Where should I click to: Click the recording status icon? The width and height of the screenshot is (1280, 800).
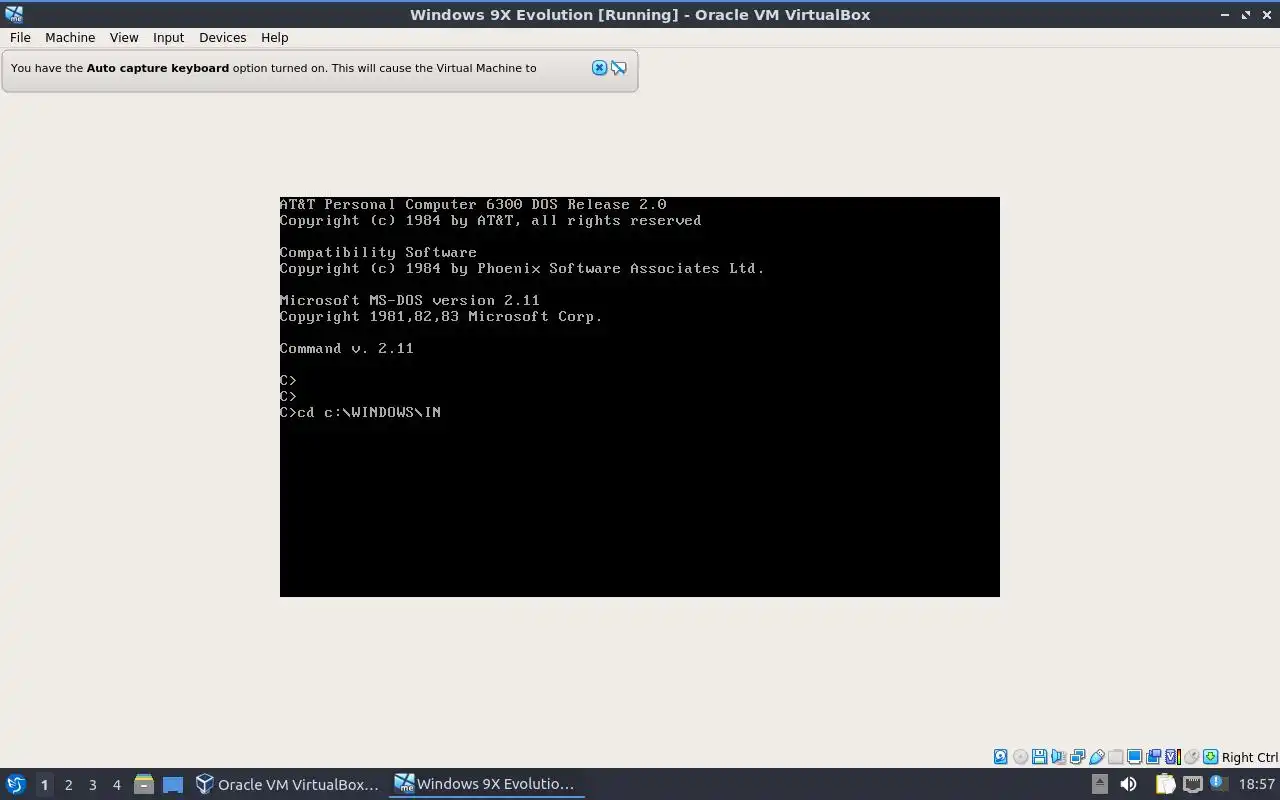coord(1153,757)
